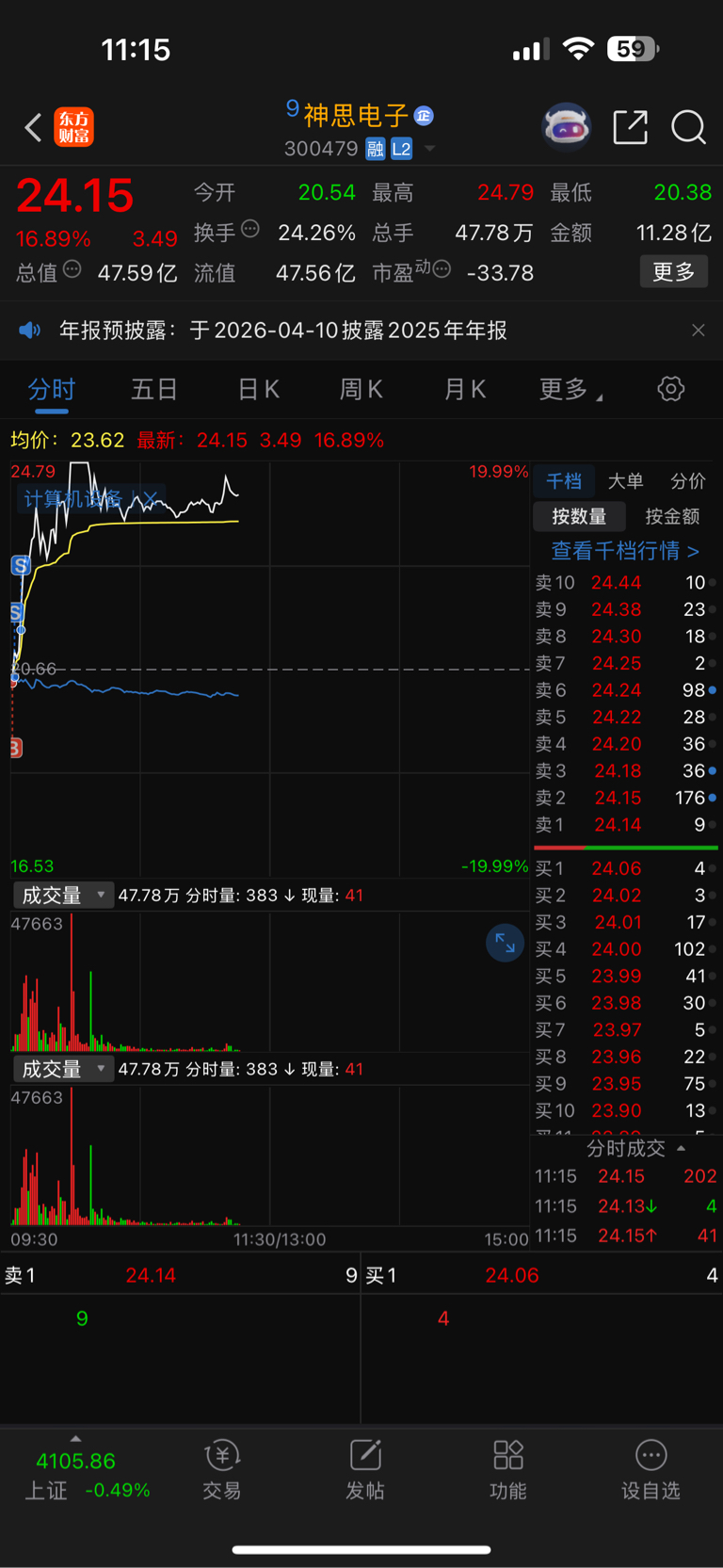The image size is (723, 1568).
Task: Tap the 均价 23.62 value
Action: point(98,440)
